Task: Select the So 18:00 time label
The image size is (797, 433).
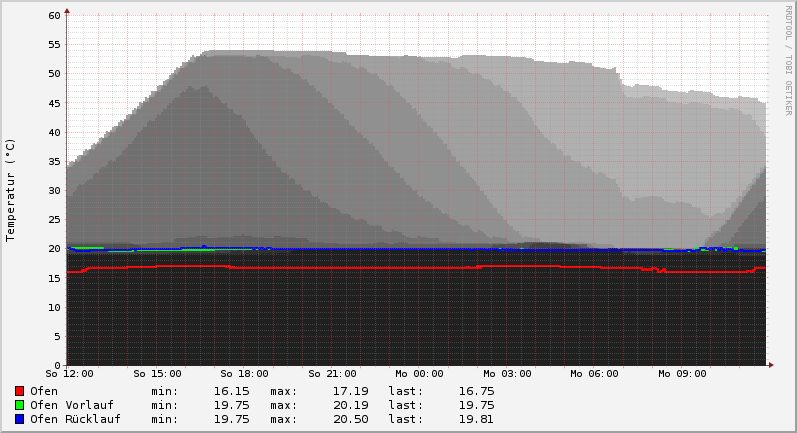Action: [245, 374]
